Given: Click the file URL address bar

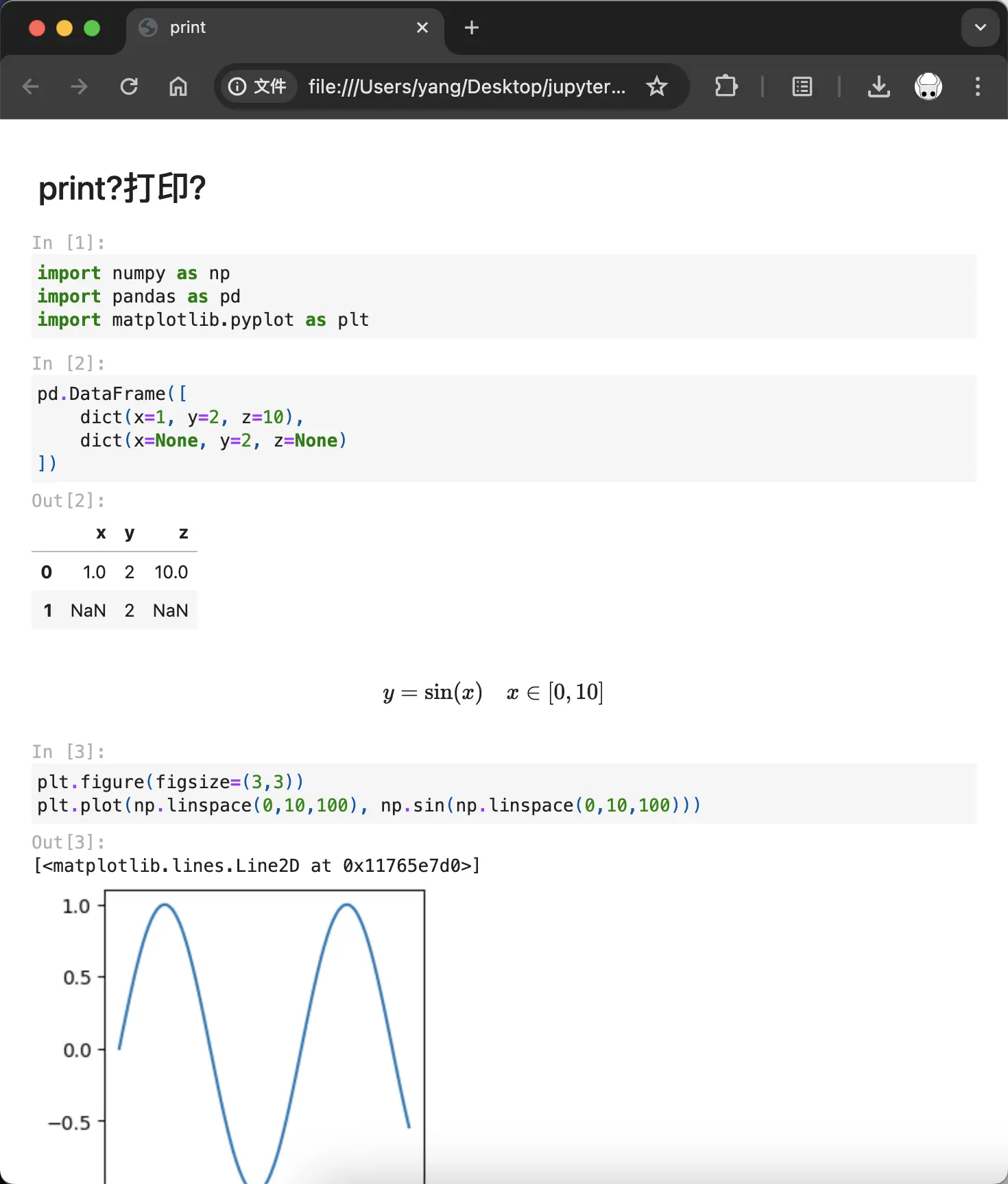Looking at the screenshot, I should tap(466, 86).
